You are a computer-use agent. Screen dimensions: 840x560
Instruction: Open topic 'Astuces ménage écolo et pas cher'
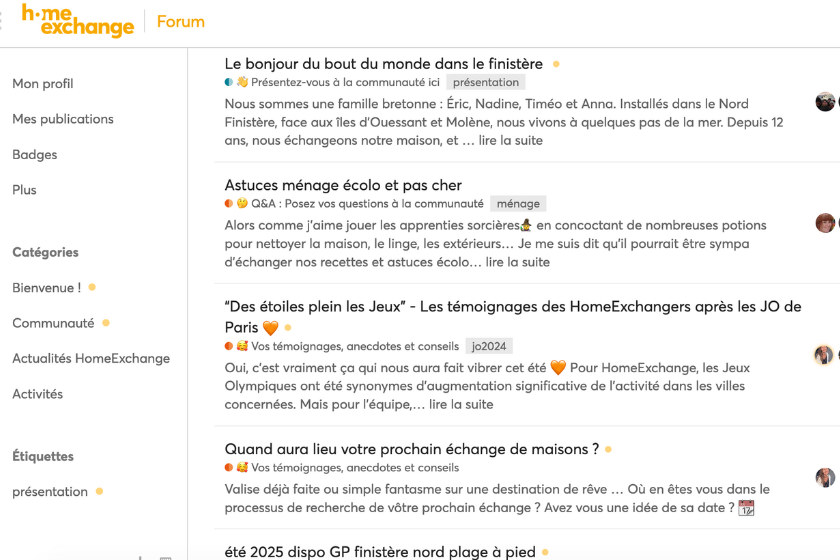[343, 185]
